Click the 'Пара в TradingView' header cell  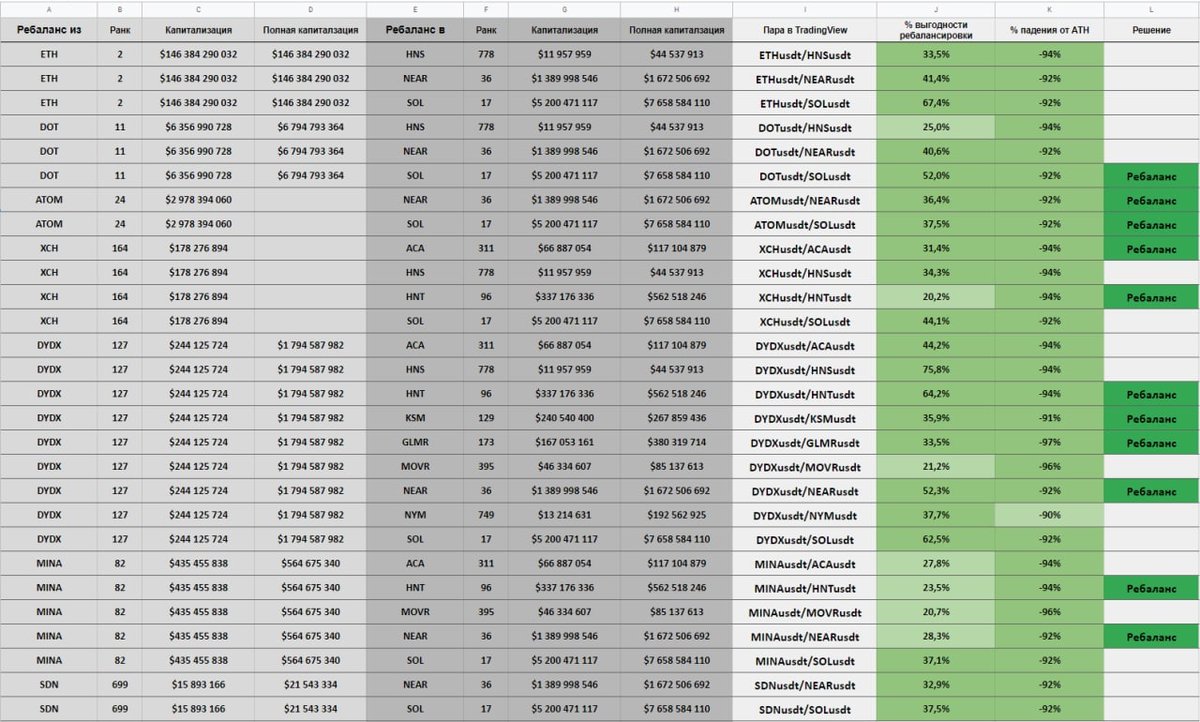coord(804,31)
